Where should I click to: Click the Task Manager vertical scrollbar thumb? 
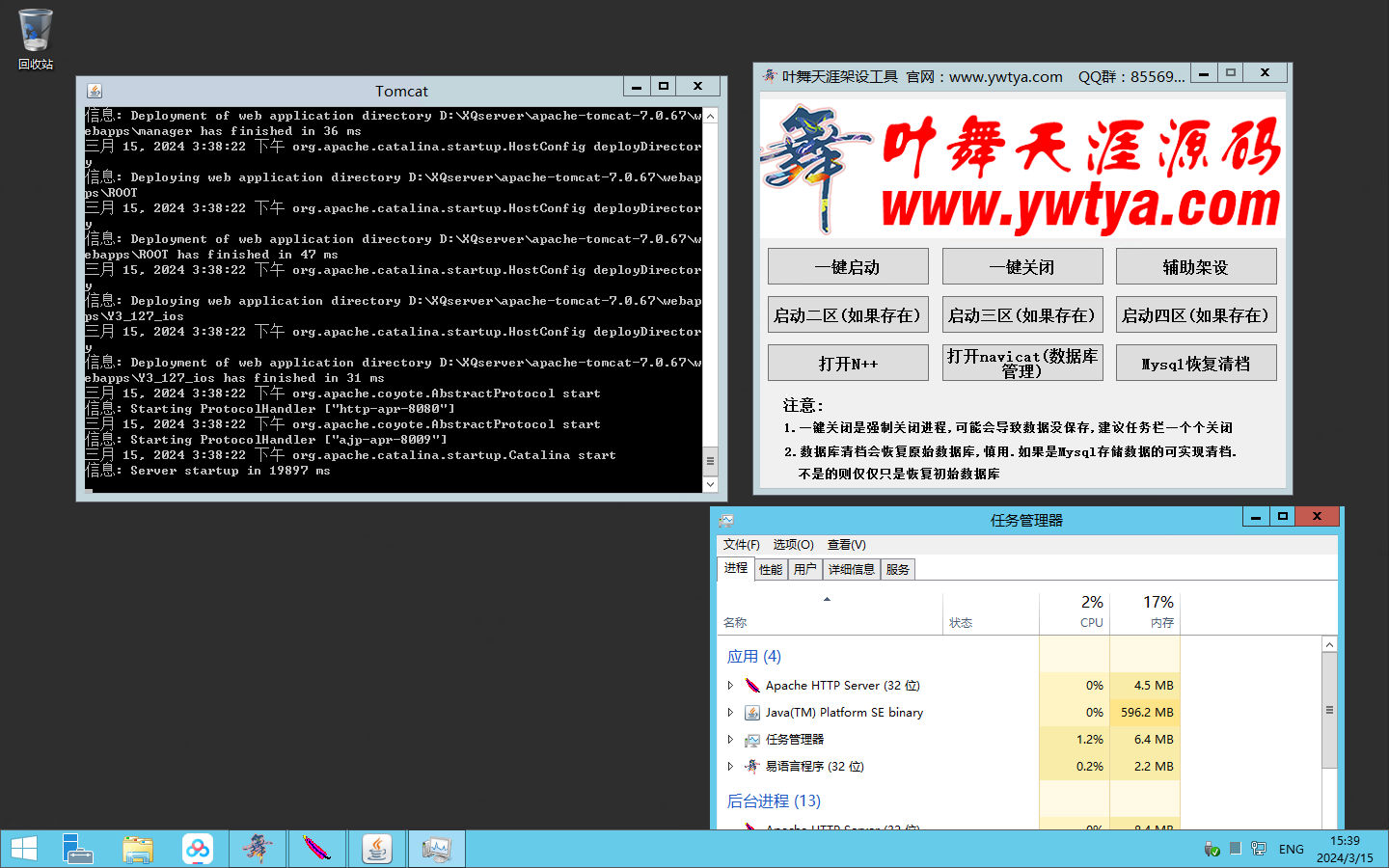pos(1329,710)
